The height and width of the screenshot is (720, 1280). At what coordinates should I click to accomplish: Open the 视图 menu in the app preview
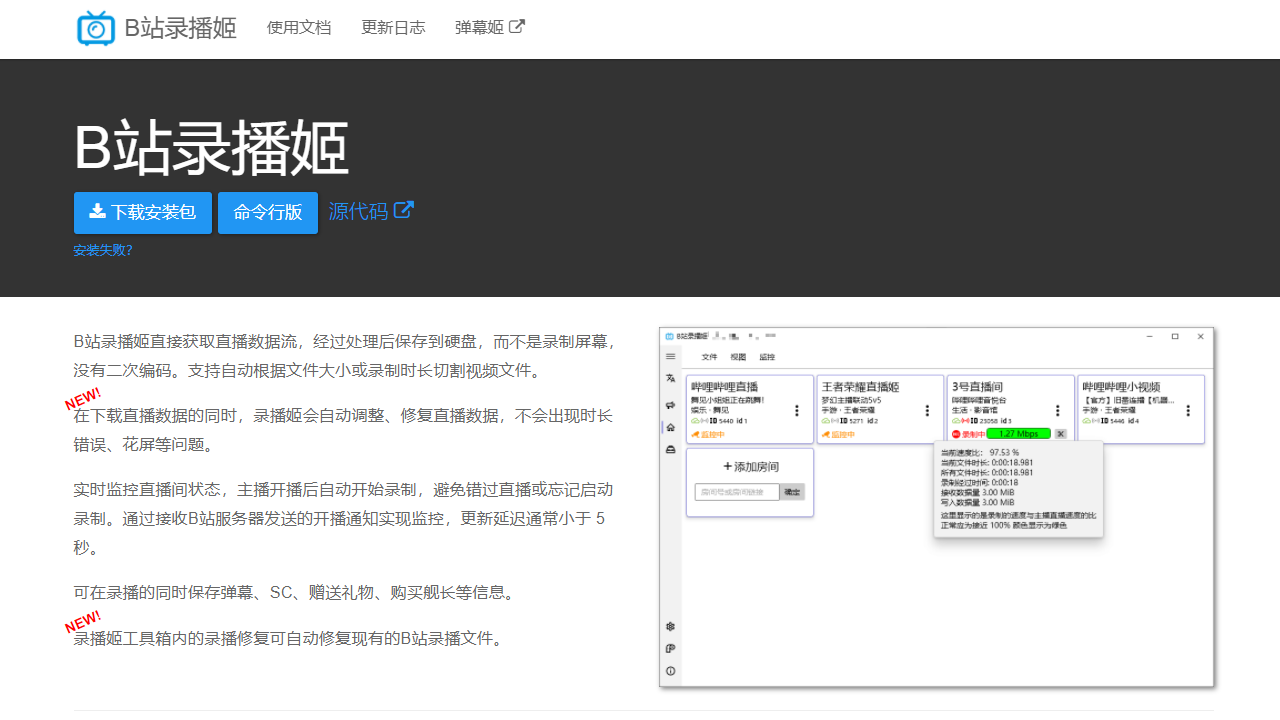[x=738, y=357]
